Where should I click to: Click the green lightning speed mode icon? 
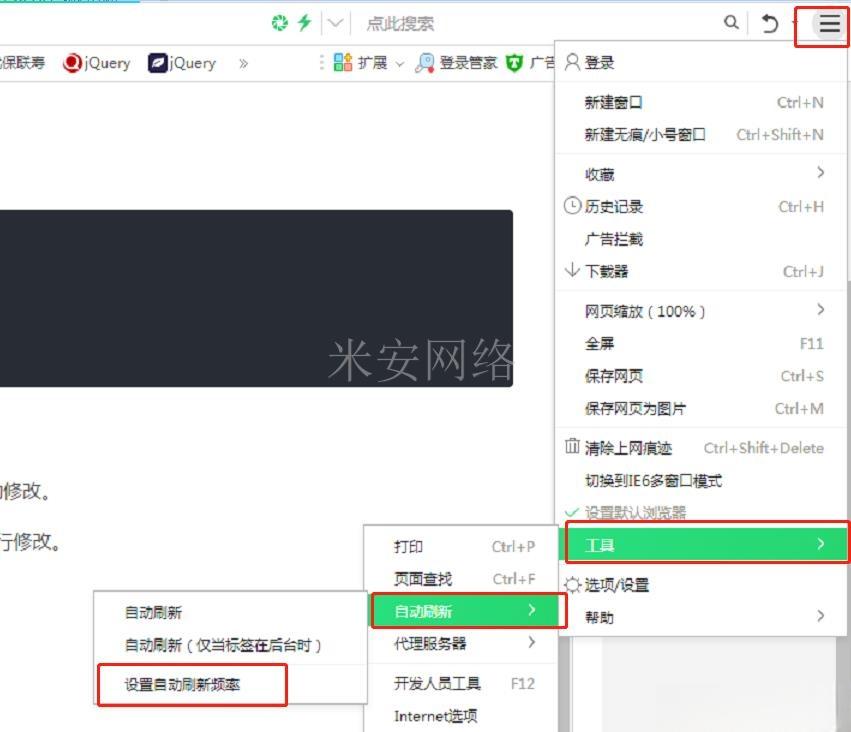coord(305,23)
